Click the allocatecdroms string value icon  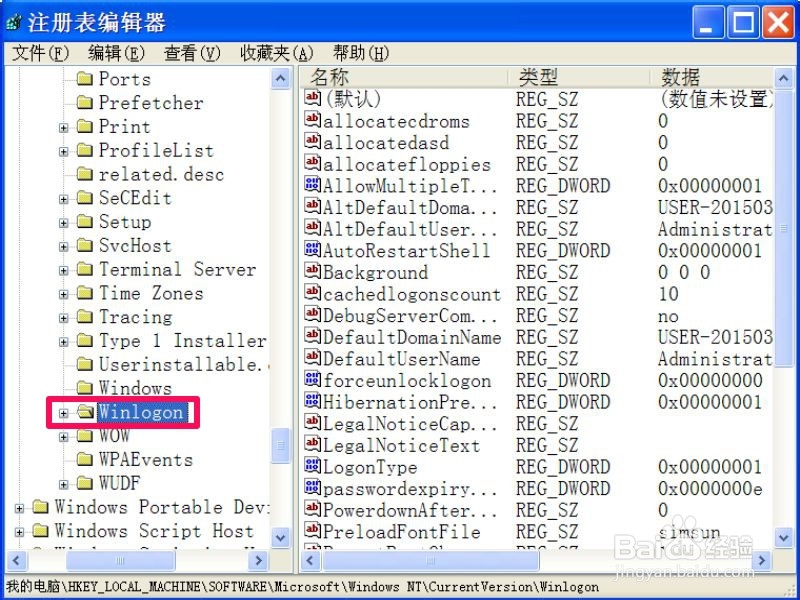click(312, 121)
